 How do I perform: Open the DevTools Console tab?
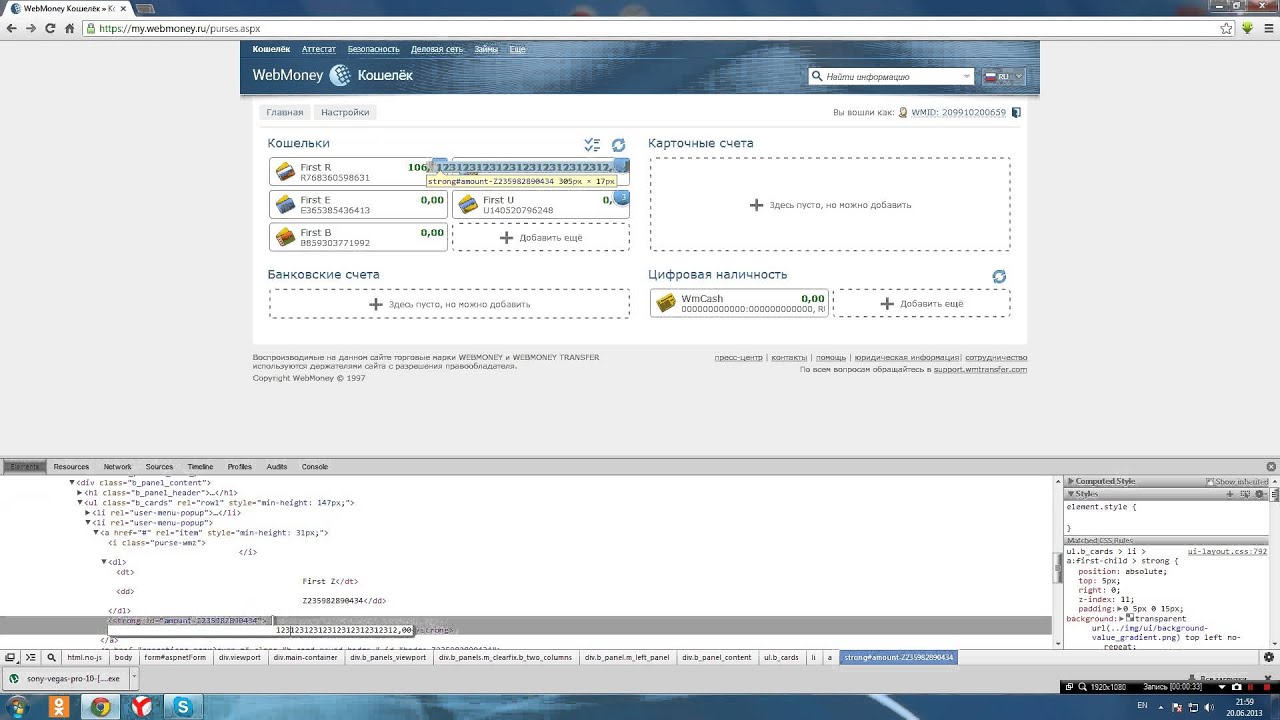pyautogui.click(x=315, y=467)
